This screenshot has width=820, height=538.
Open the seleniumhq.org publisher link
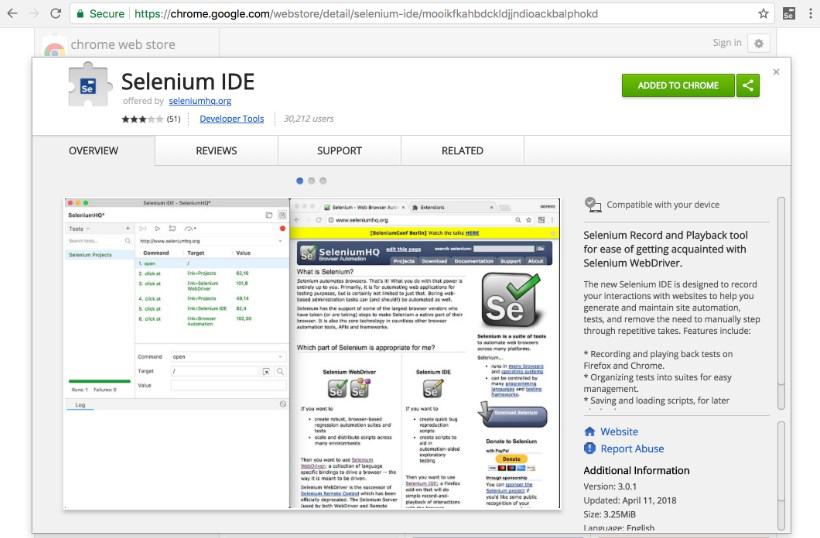click(200, 101)
